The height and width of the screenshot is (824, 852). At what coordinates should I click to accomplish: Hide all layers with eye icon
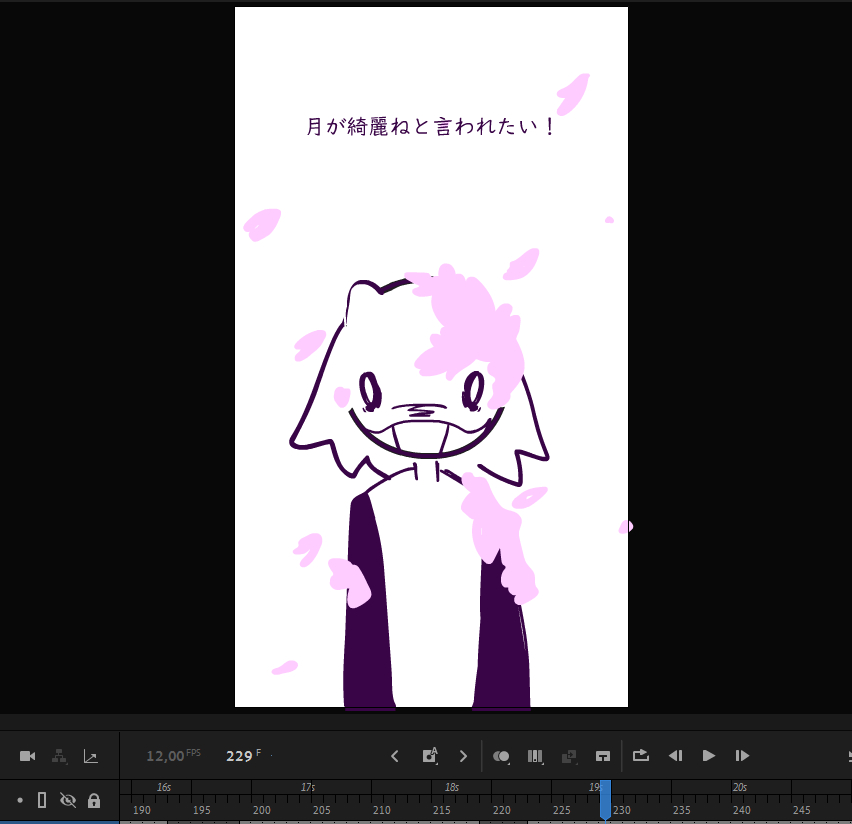68,800
